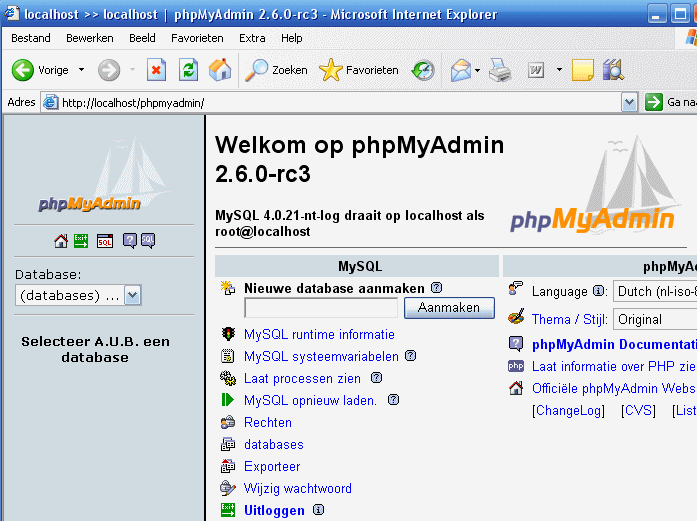Open dropdown arrow next to Vorige

81,70
